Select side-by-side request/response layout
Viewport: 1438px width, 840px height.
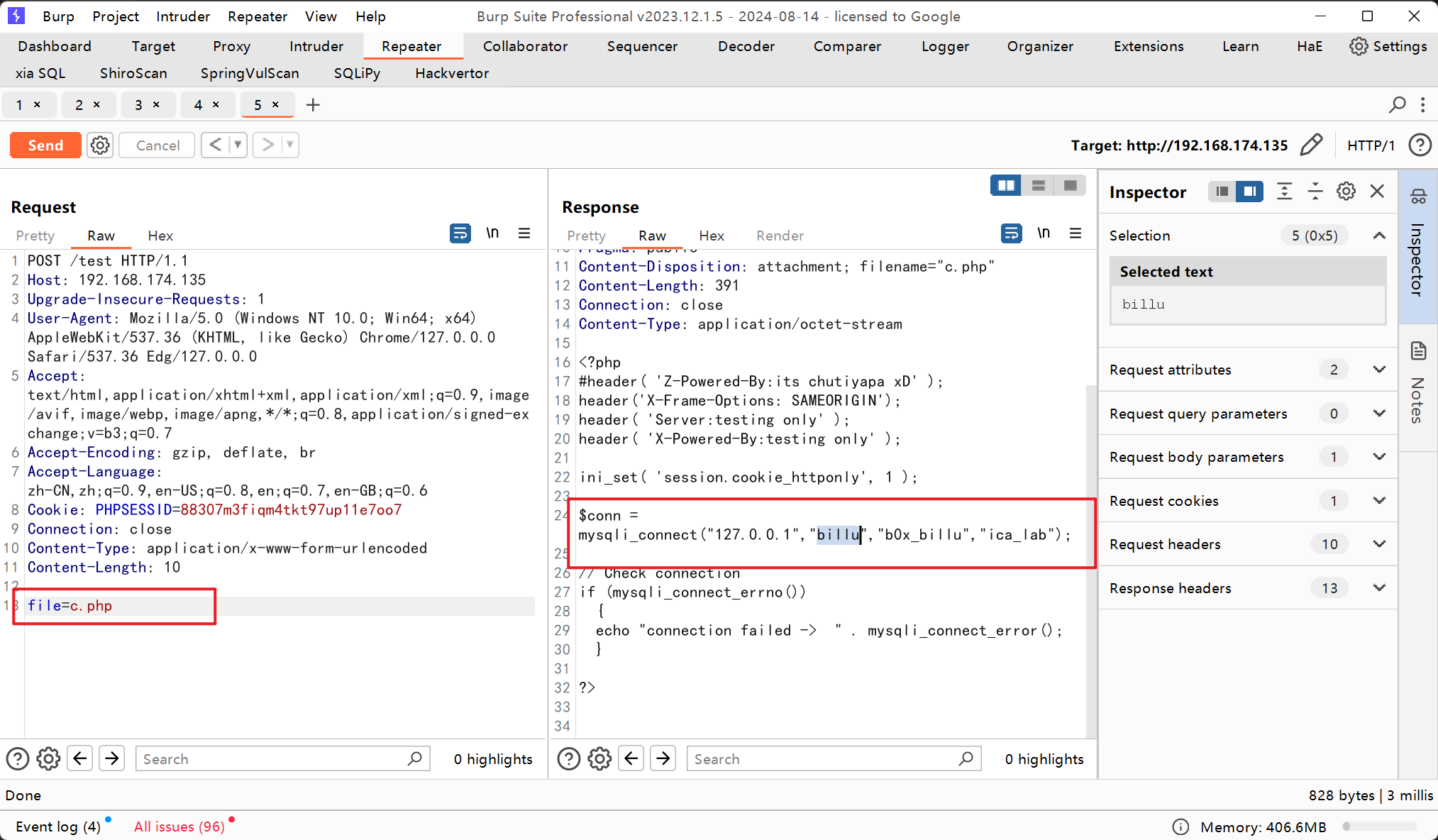click(x=1006, y=185)
